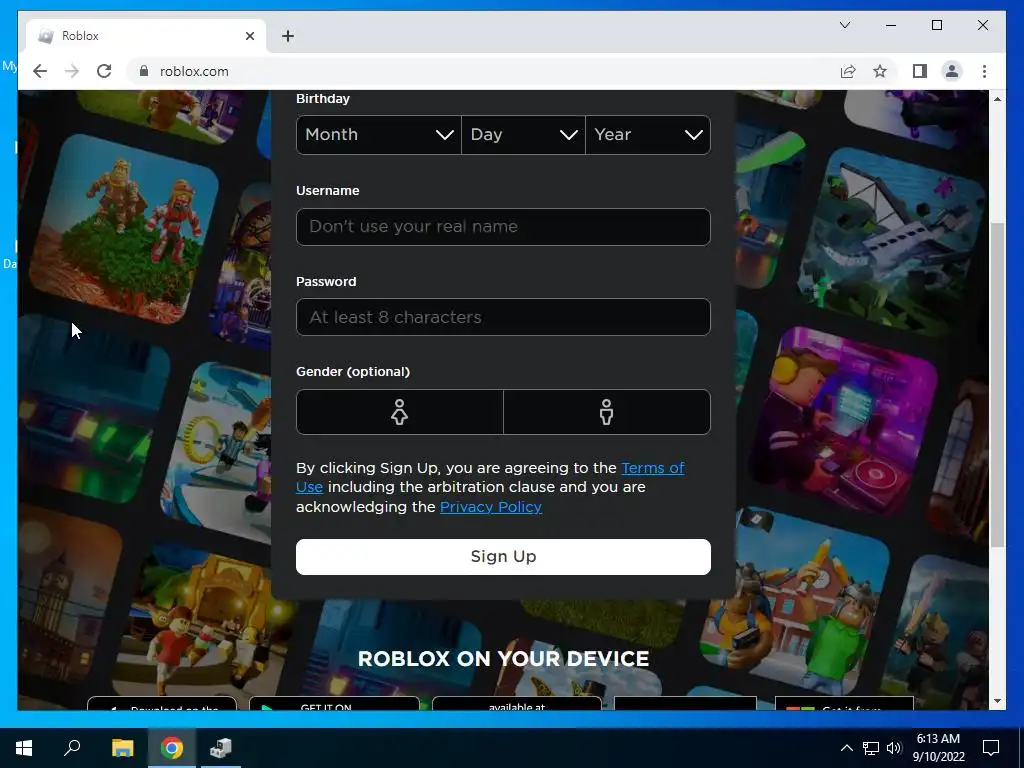
Task: Open the Windows Start menu
Action: 24,748
